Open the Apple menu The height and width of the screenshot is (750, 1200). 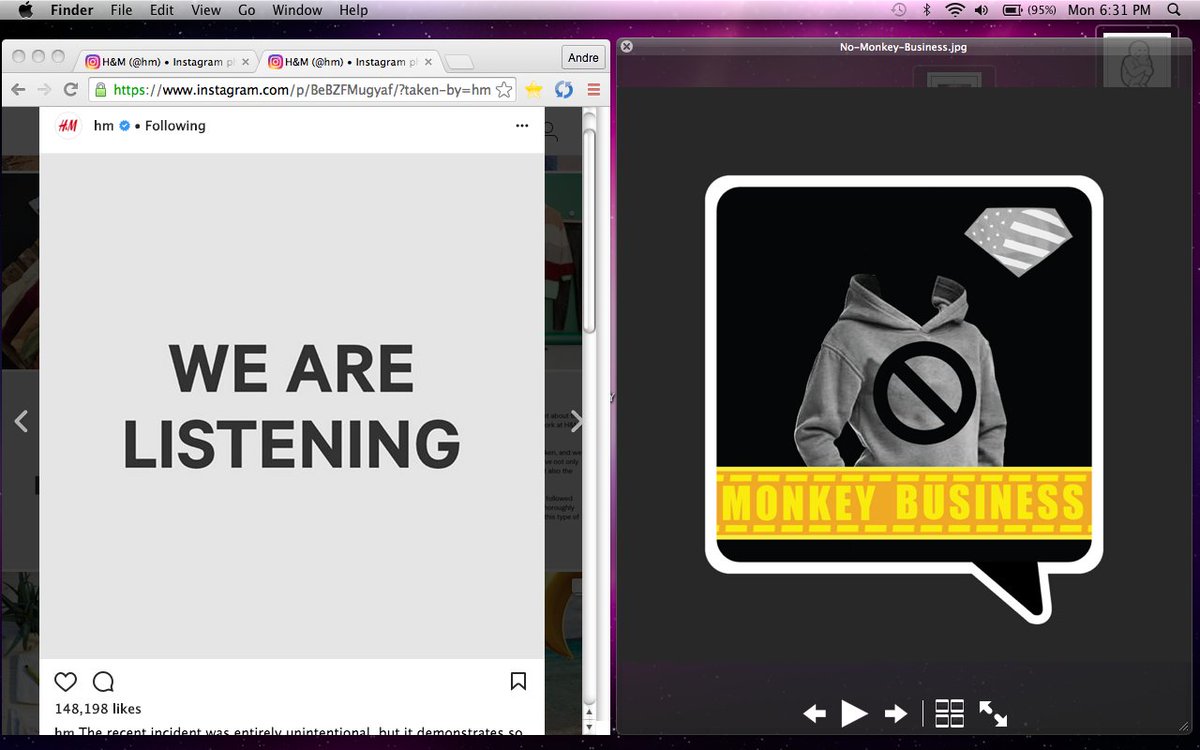pyautogui.click(x=26, y=10)
